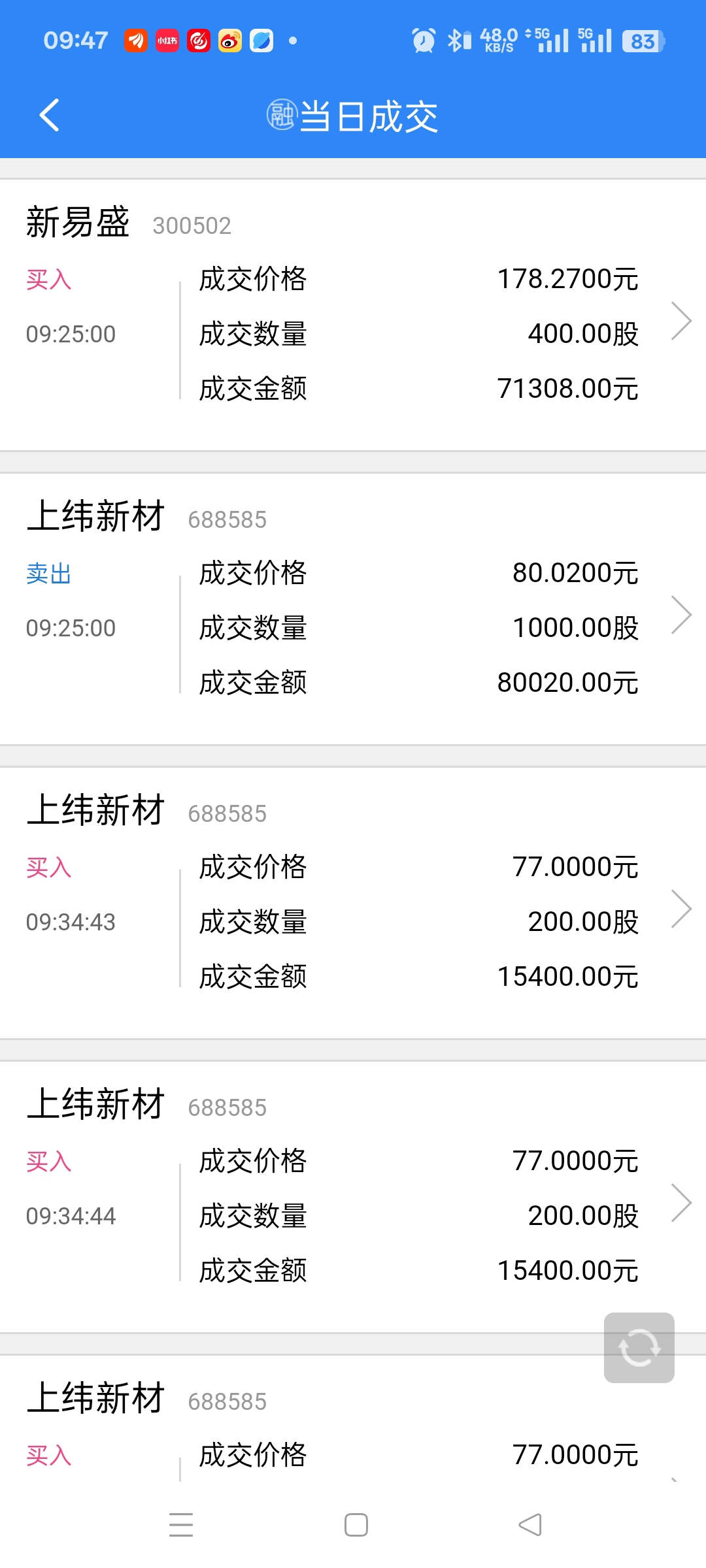Tap the 融 margin badge icon in title

click(x=282, y=115)
